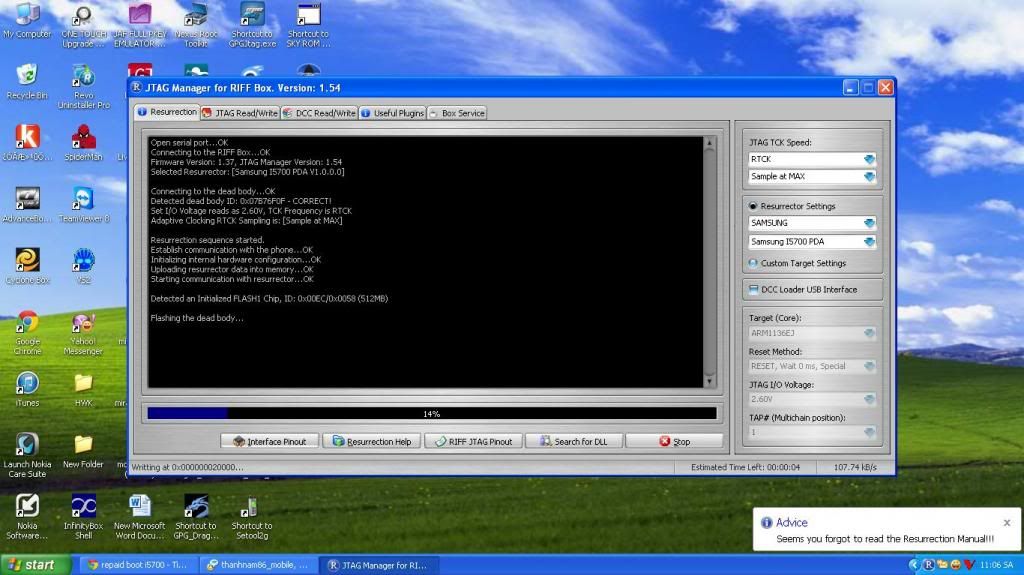Image resolution: width=1024 pixels, height=575 pixels.
Task: Switch to repaid boot i5700 Chrome taskbar item
Action: (139, 565)
